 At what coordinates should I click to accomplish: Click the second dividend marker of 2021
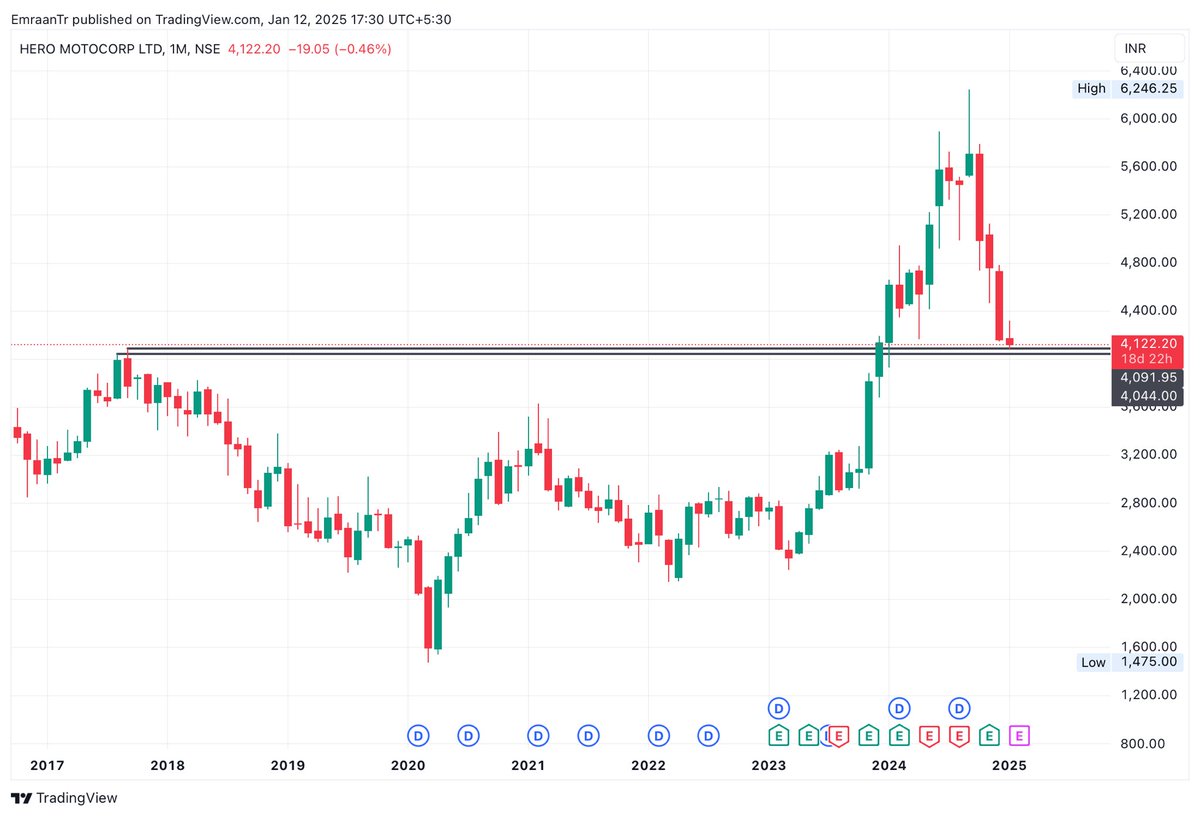[x=588, y=736]
